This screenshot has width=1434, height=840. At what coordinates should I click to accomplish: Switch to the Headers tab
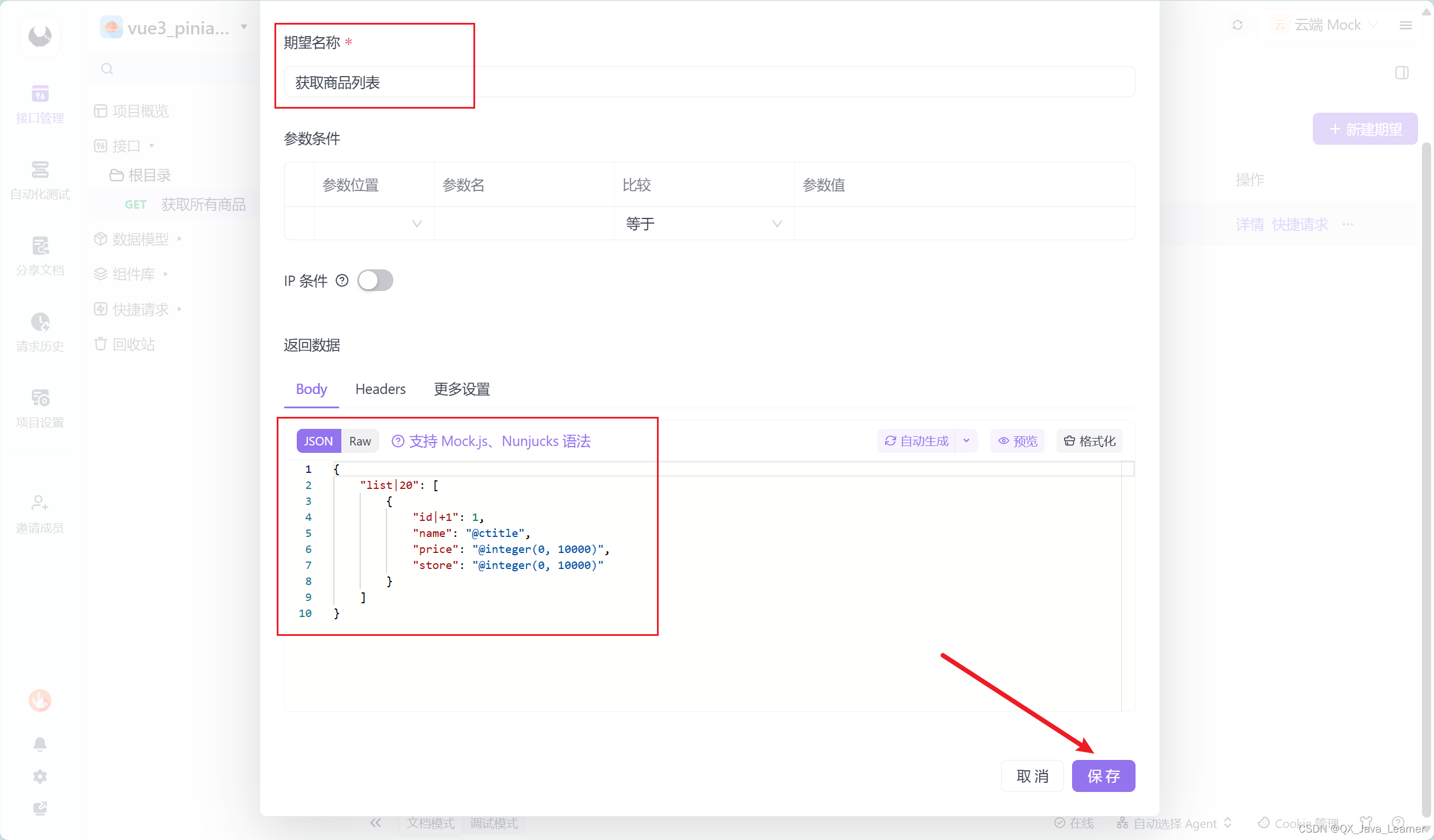click(380, 389)
